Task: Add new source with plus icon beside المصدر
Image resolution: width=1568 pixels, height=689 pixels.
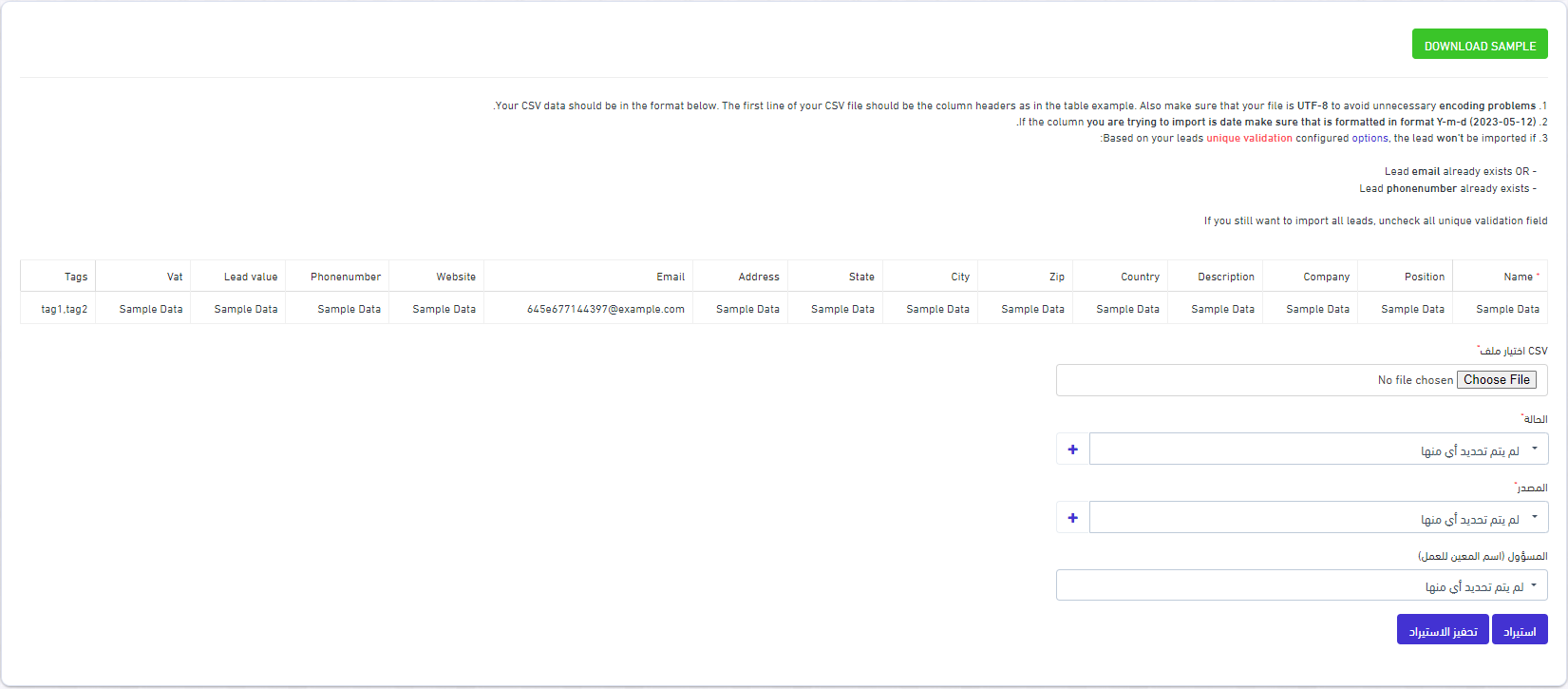Action: [1072, 518]
